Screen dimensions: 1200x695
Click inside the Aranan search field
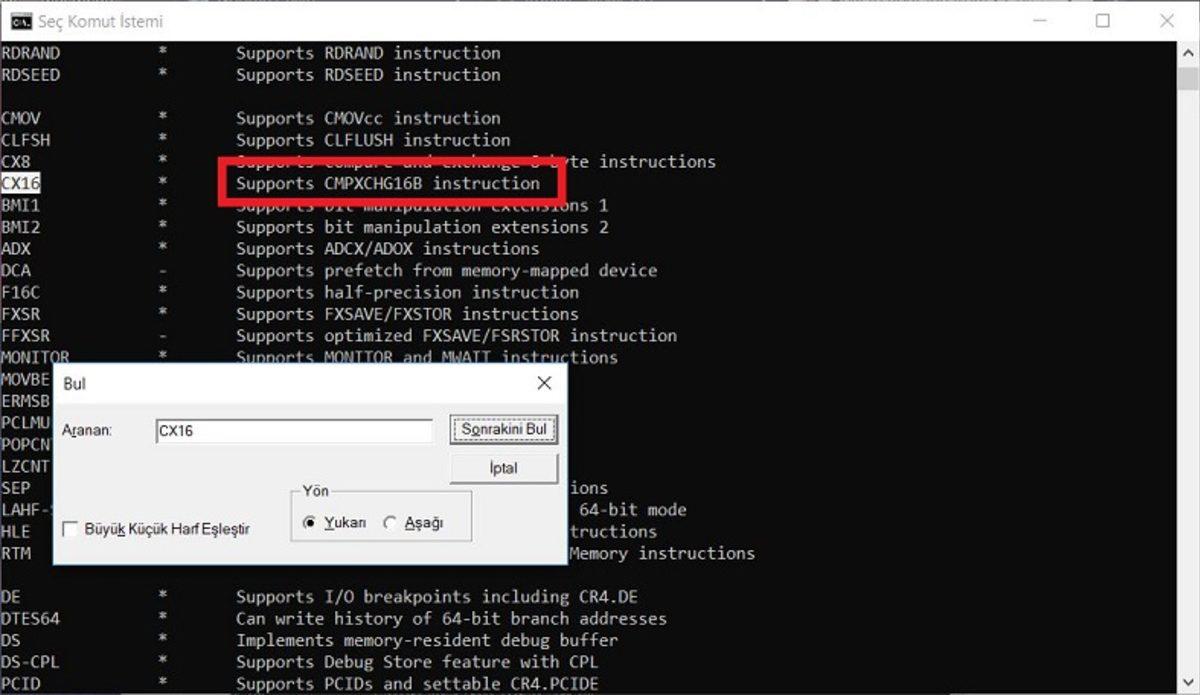pos(293,430)
